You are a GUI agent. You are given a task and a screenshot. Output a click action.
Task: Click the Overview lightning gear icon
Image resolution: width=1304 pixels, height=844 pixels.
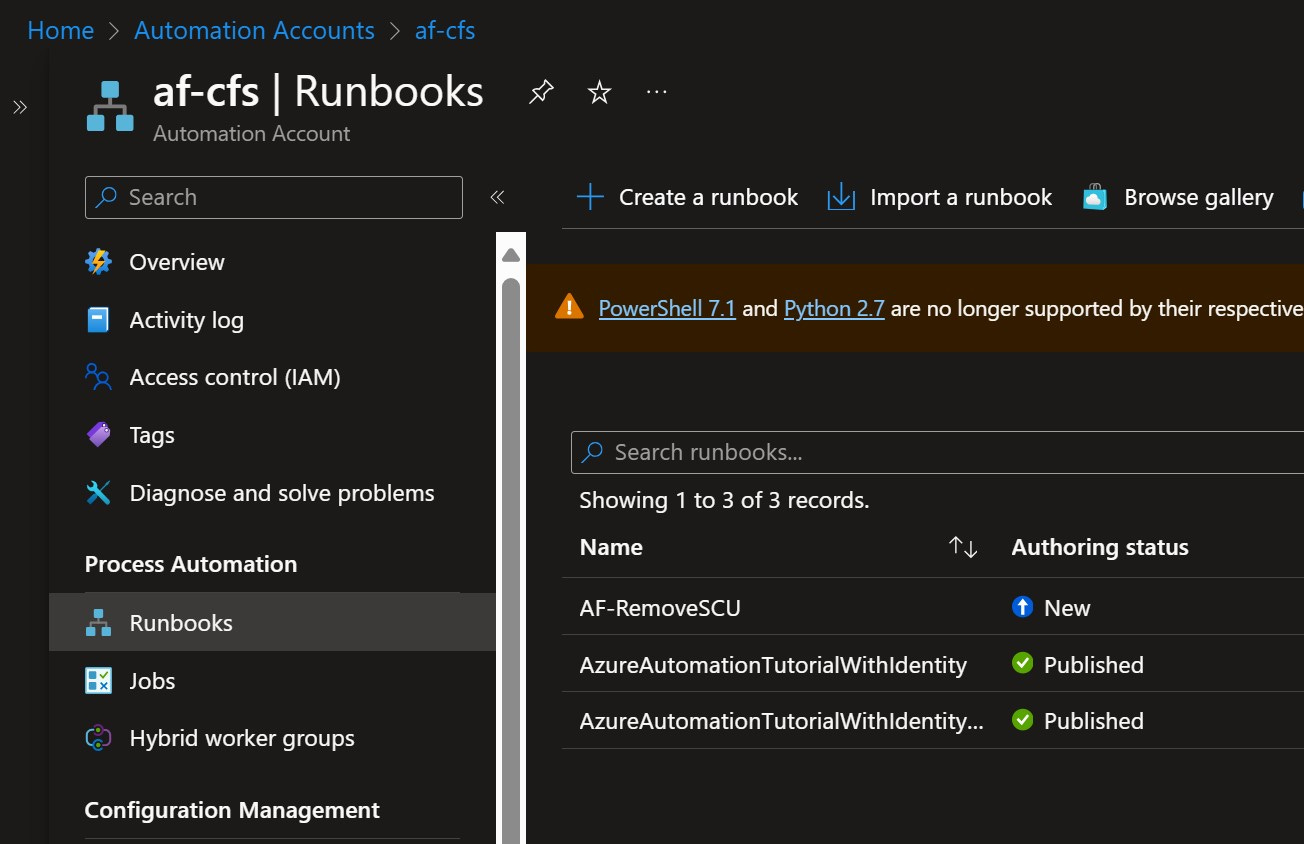pyautogui.click(x=98, y=262)
